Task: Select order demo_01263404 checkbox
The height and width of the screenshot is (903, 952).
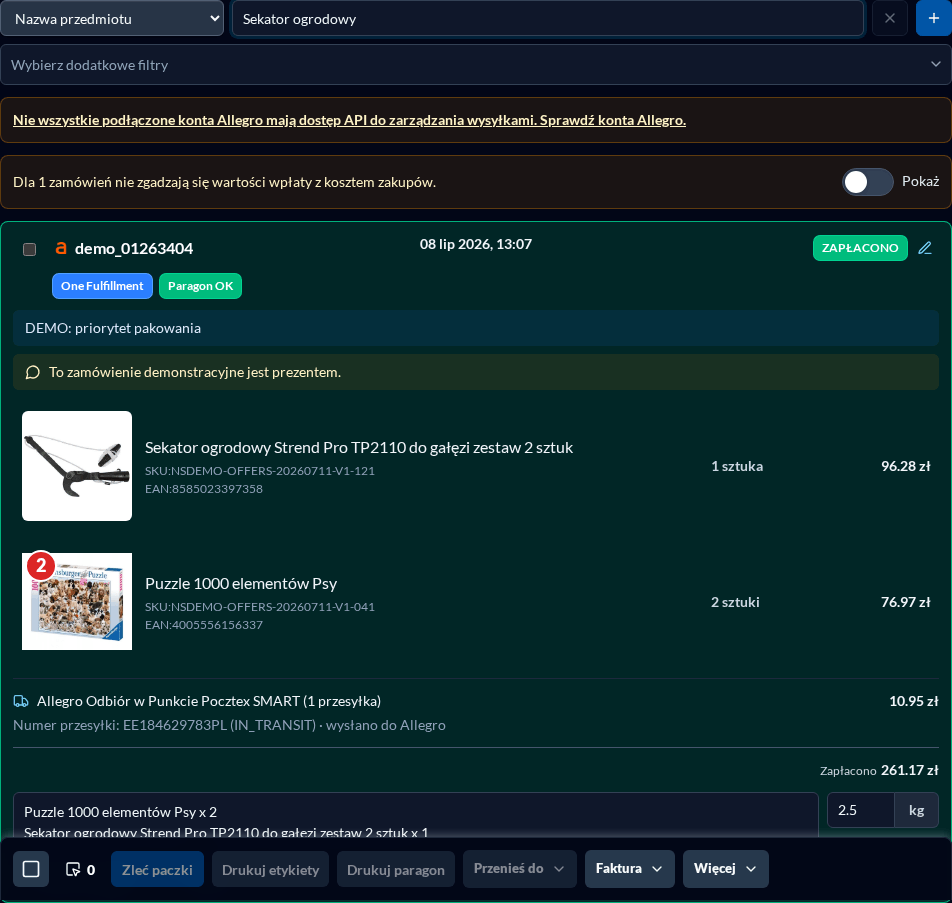Action: (x=29, y=249)
